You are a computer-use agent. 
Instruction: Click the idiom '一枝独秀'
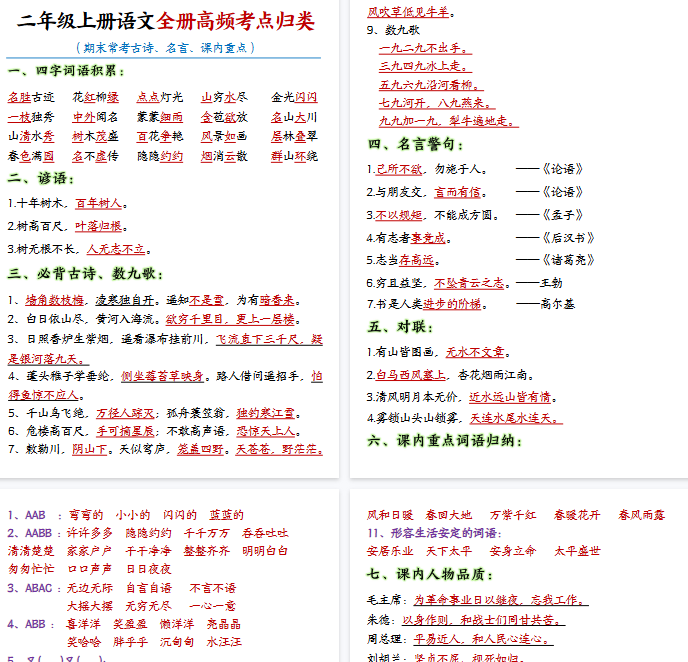pos(31,117)
